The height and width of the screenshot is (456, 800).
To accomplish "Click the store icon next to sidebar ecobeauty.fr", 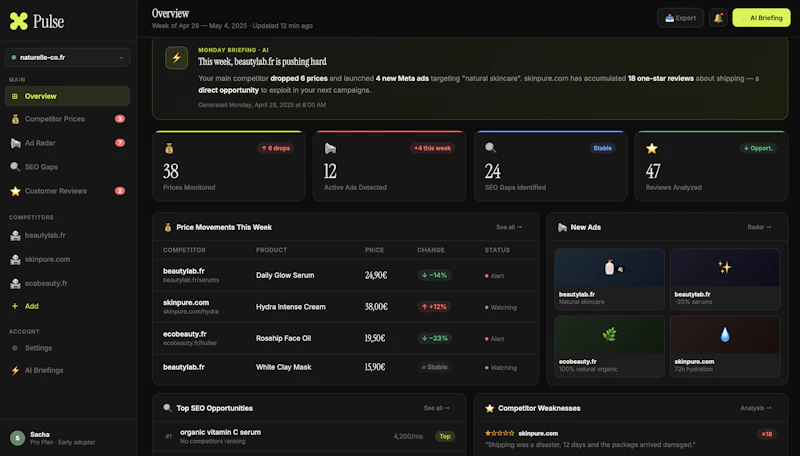I will tap(15, 283).
